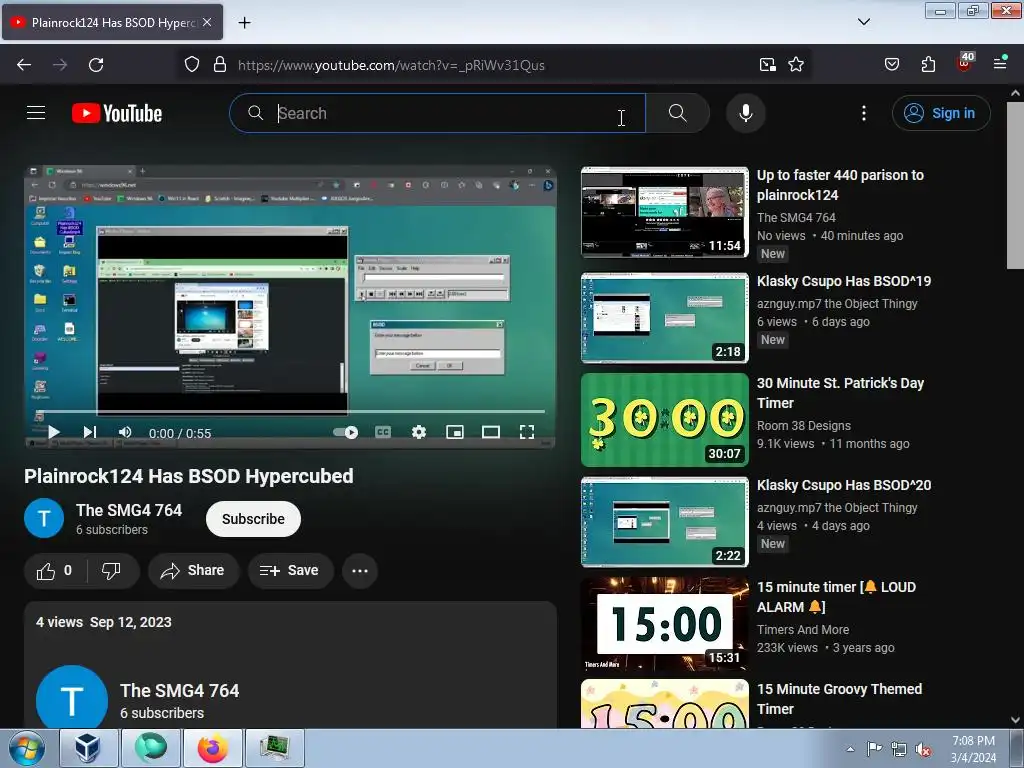Switch to theater mode
Screen dimensions: 1024x768
(490, 432)
